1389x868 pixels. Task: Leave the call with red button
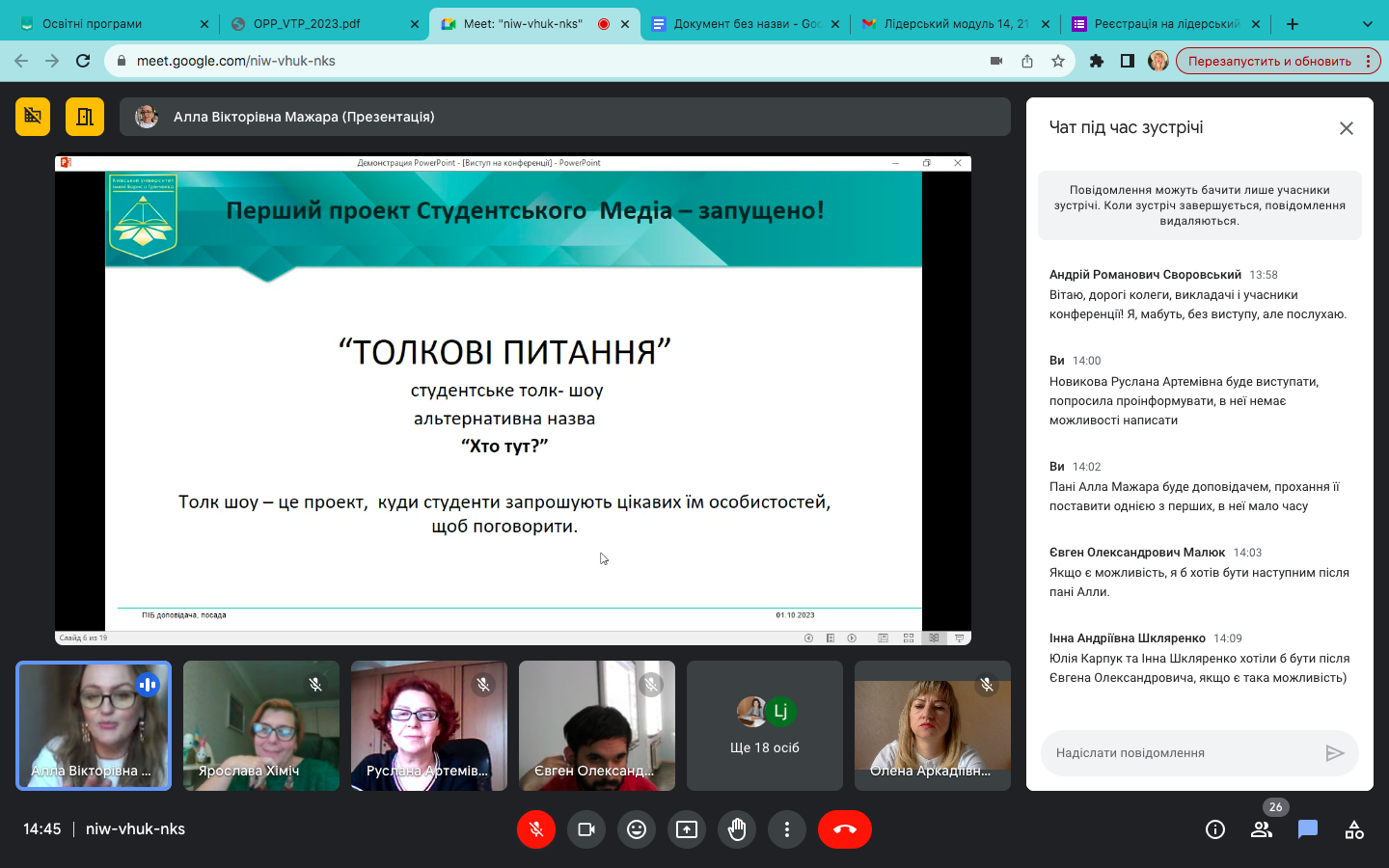[844, 829]
